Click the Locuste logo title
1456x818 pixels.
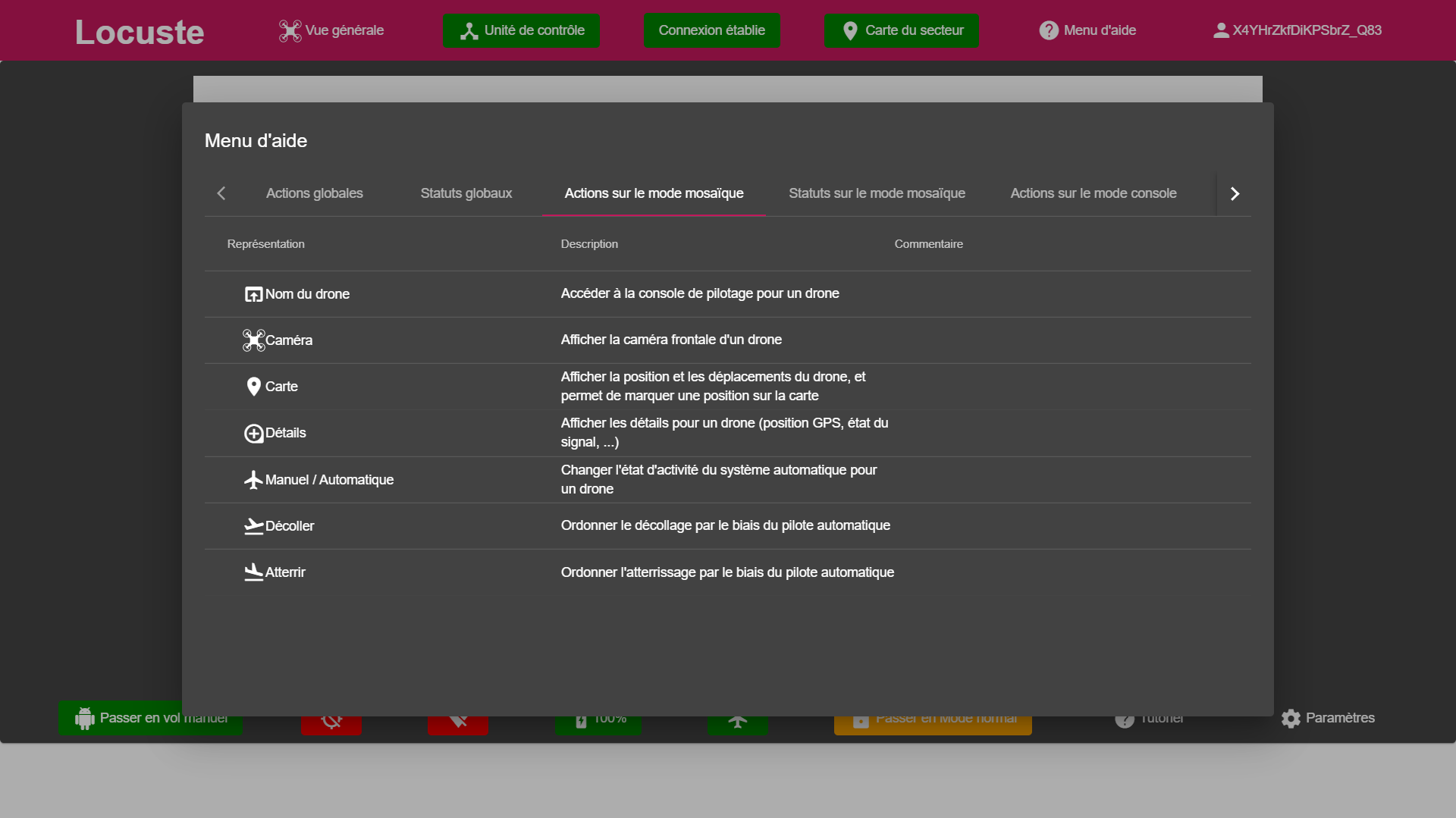[140, 32]
